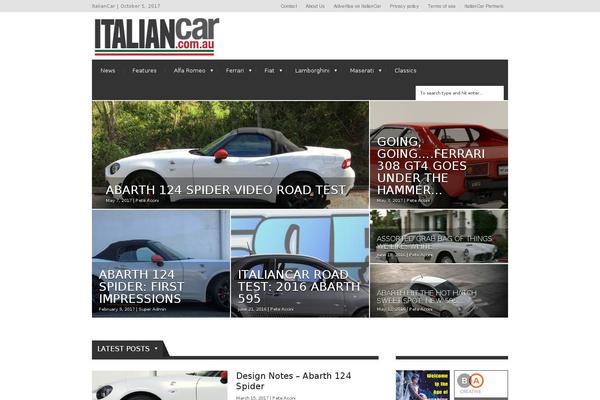Open ItalianCar Partners link
The height and width of the screenshot is (400, 600).
tap(484, 6)
